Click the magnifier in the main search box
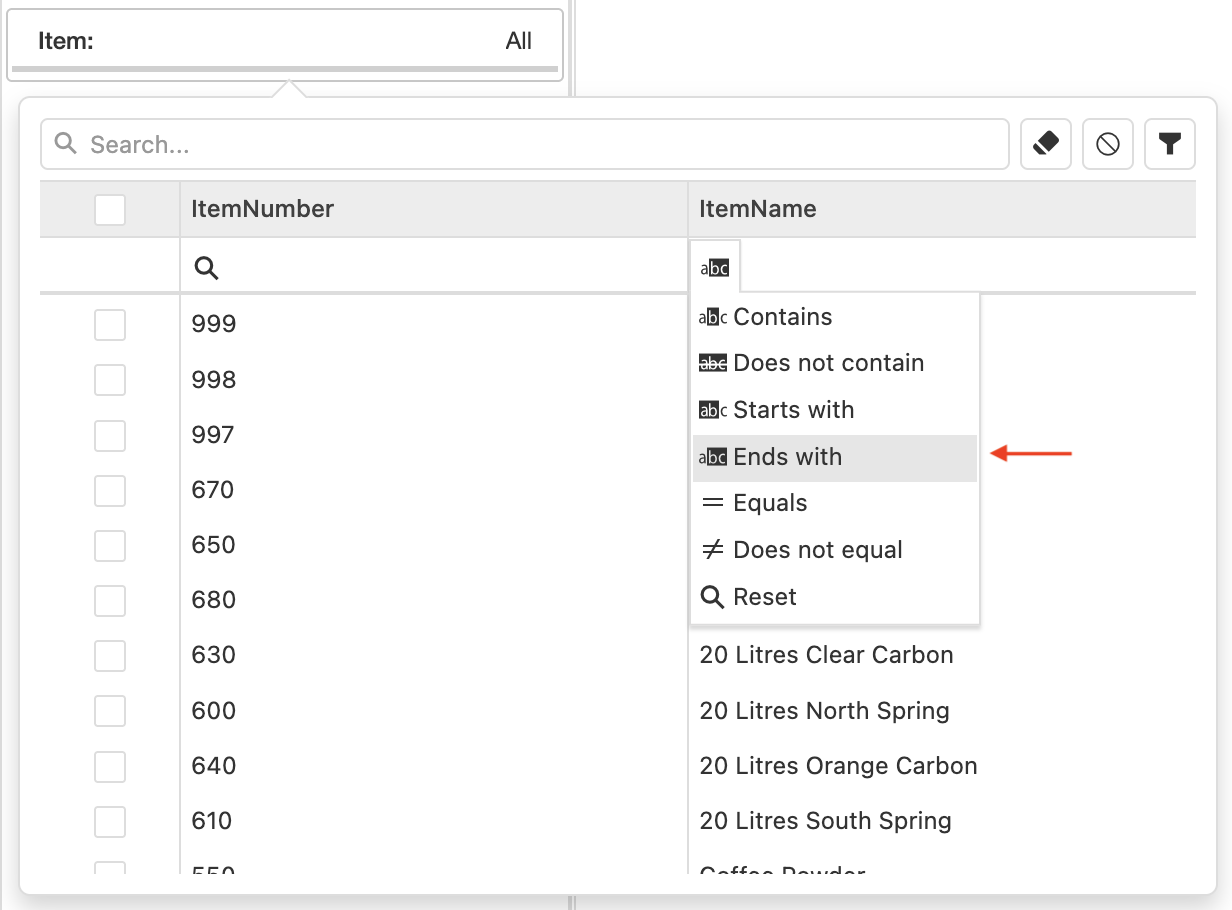This screenshot has width=1232, height=910. [66, 144]
